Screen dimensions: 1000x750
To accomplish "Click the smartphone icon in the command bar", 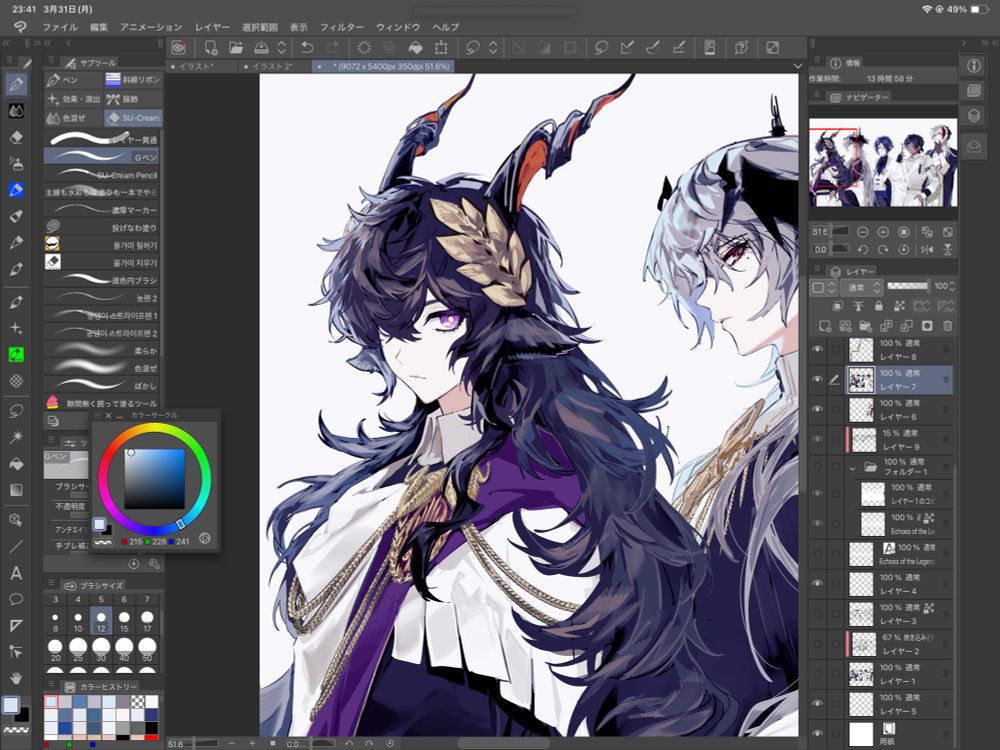I will point(709,47).
